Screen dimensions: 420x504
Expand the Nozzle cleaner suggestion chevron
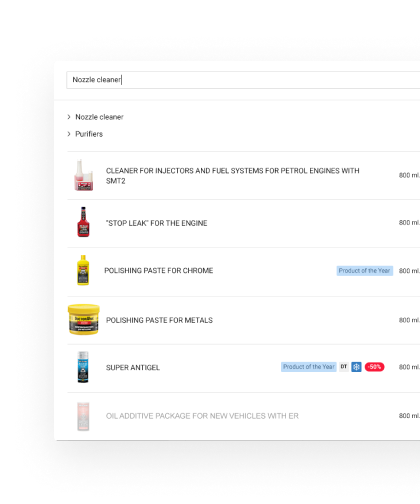point(69,117)
